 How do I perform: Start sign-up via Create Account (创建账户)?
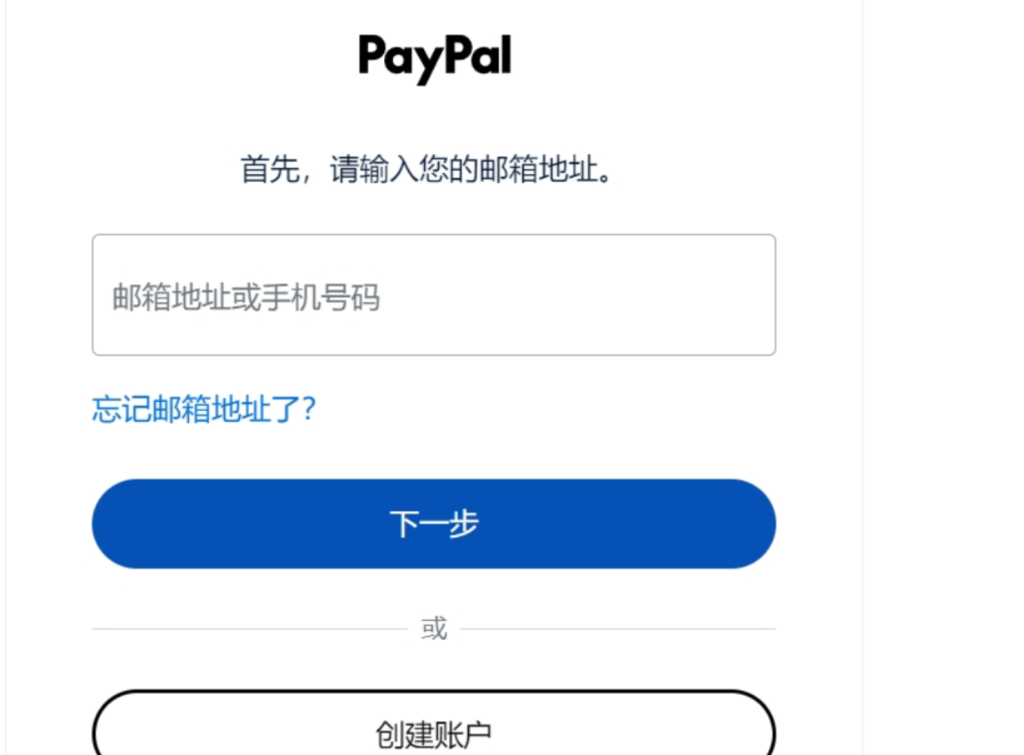(434, 724)
